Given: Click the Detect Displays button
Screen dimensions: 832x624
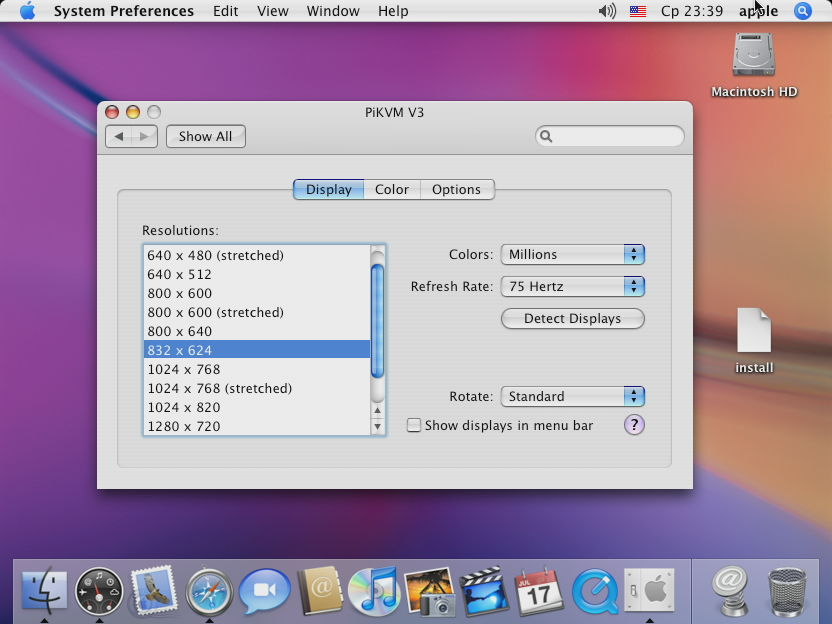Looking at the screenshot, I should [572, 319].
